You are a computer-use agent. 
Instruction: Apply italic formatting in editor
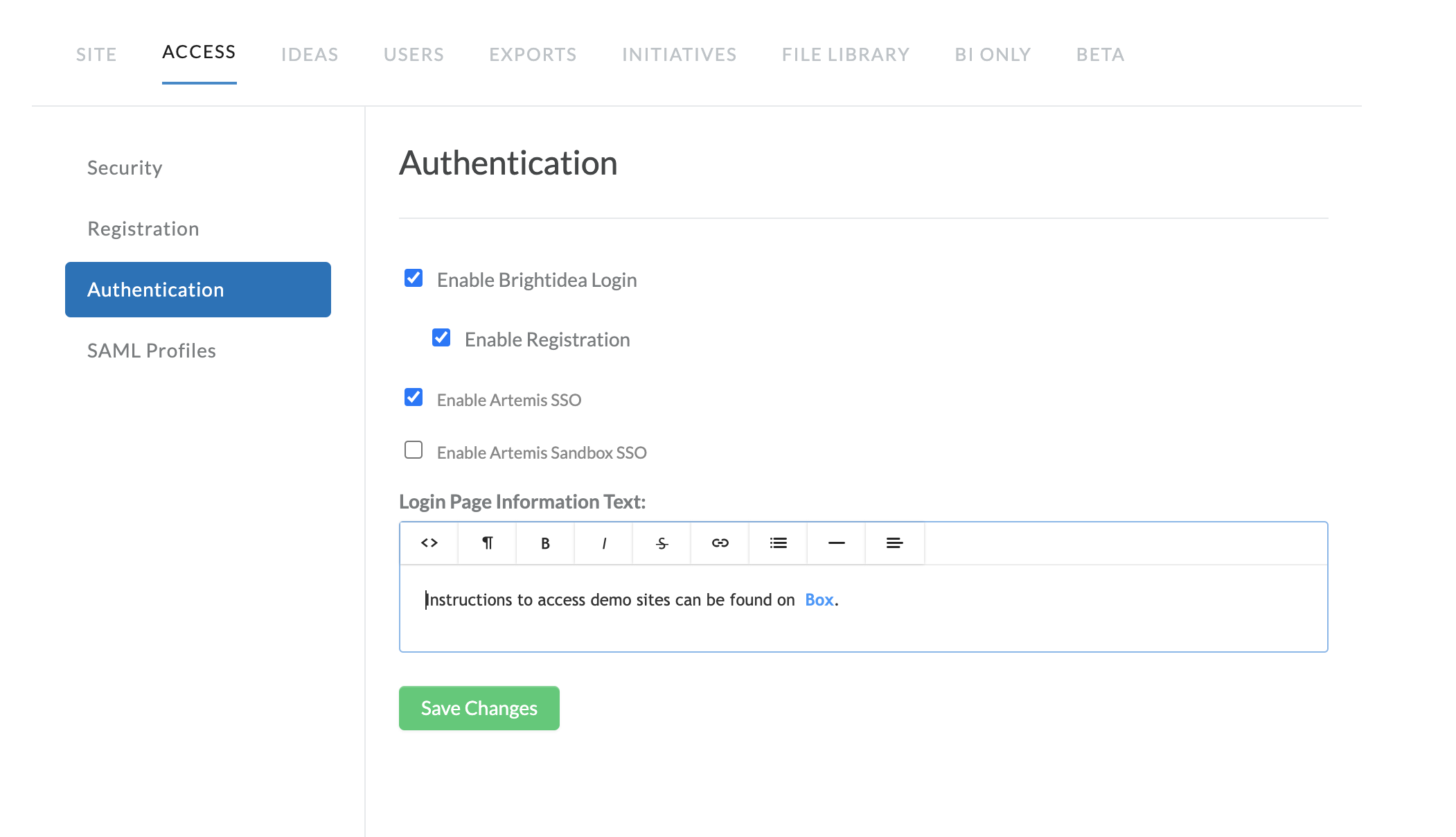coord(604,543)
